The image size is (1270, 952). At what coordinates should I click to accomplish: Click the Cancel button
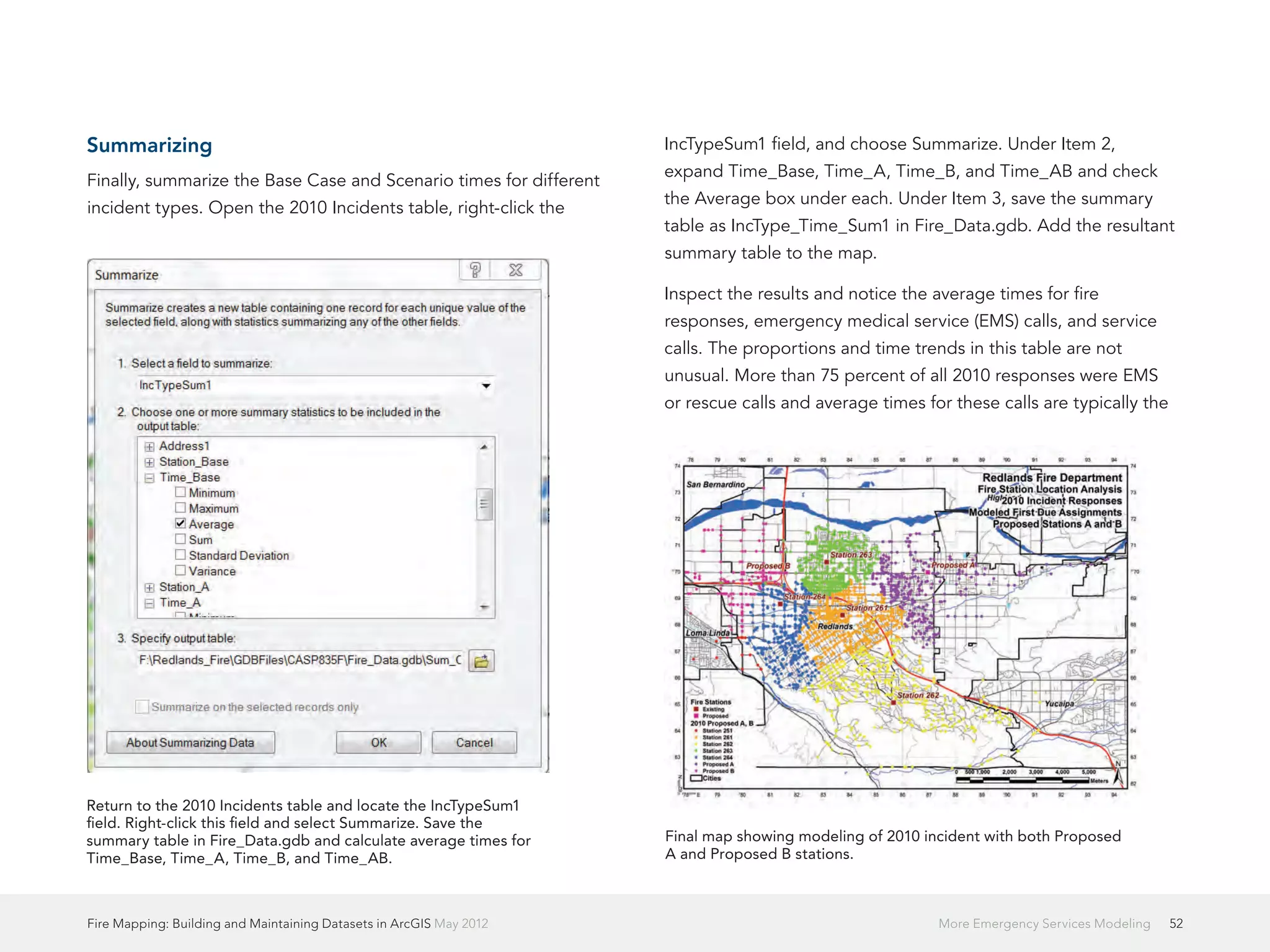click(x=474, y=743)
